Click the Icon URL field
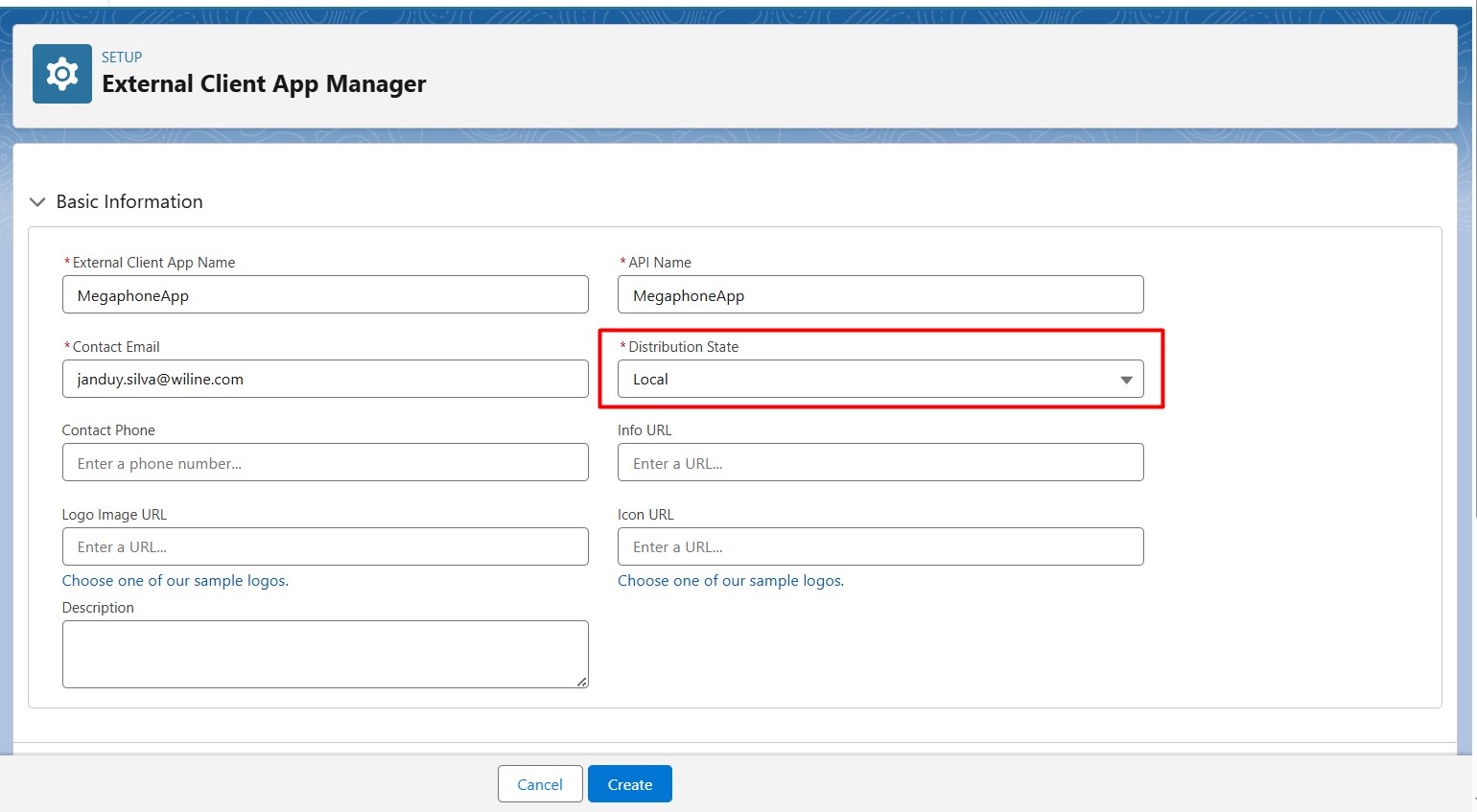Screen dimensions: 1477x812 pyautogui.click(x=879, y=546)
